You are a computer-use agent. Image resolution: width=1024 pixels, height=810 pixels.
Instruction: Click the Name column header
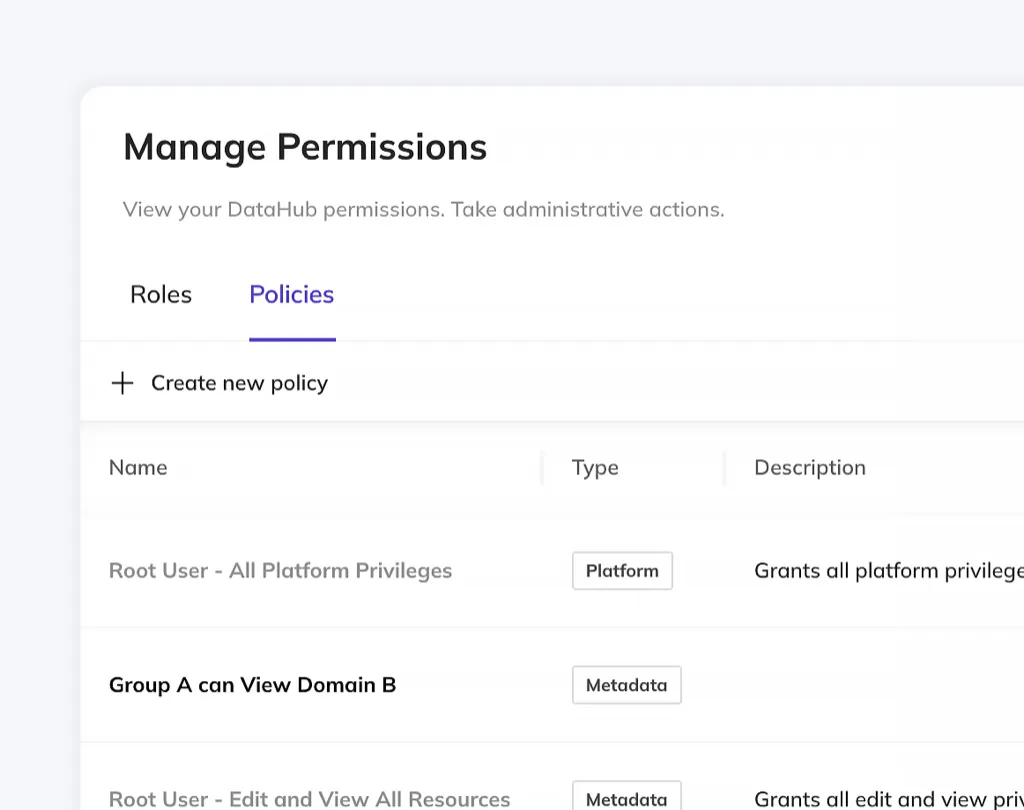[x=138, y=468]
